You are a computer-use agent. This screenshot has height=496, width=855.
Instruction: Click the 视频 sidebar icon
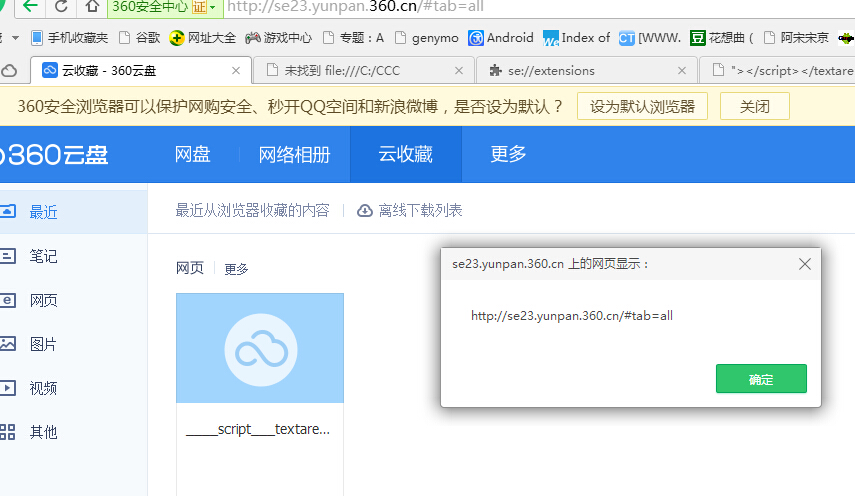[x=8, y=388]
